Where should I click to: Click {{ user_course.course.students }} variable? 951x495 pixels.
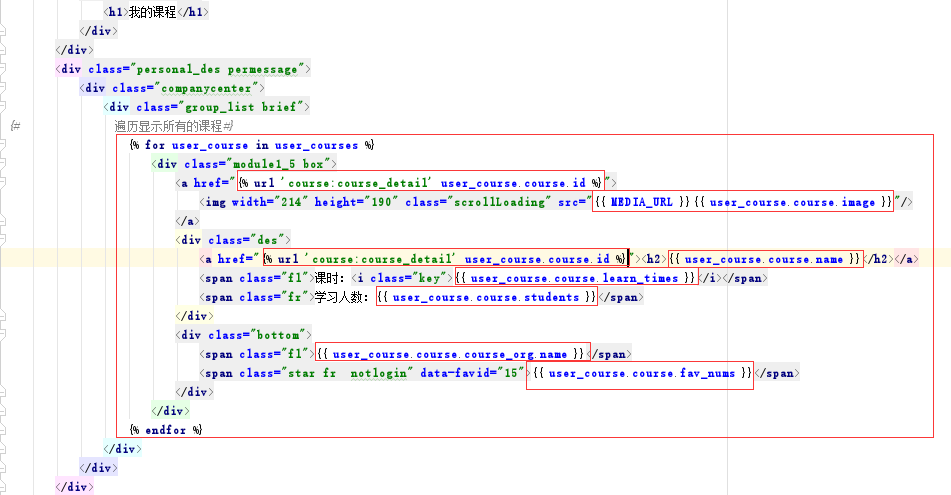tap(487, 297)
